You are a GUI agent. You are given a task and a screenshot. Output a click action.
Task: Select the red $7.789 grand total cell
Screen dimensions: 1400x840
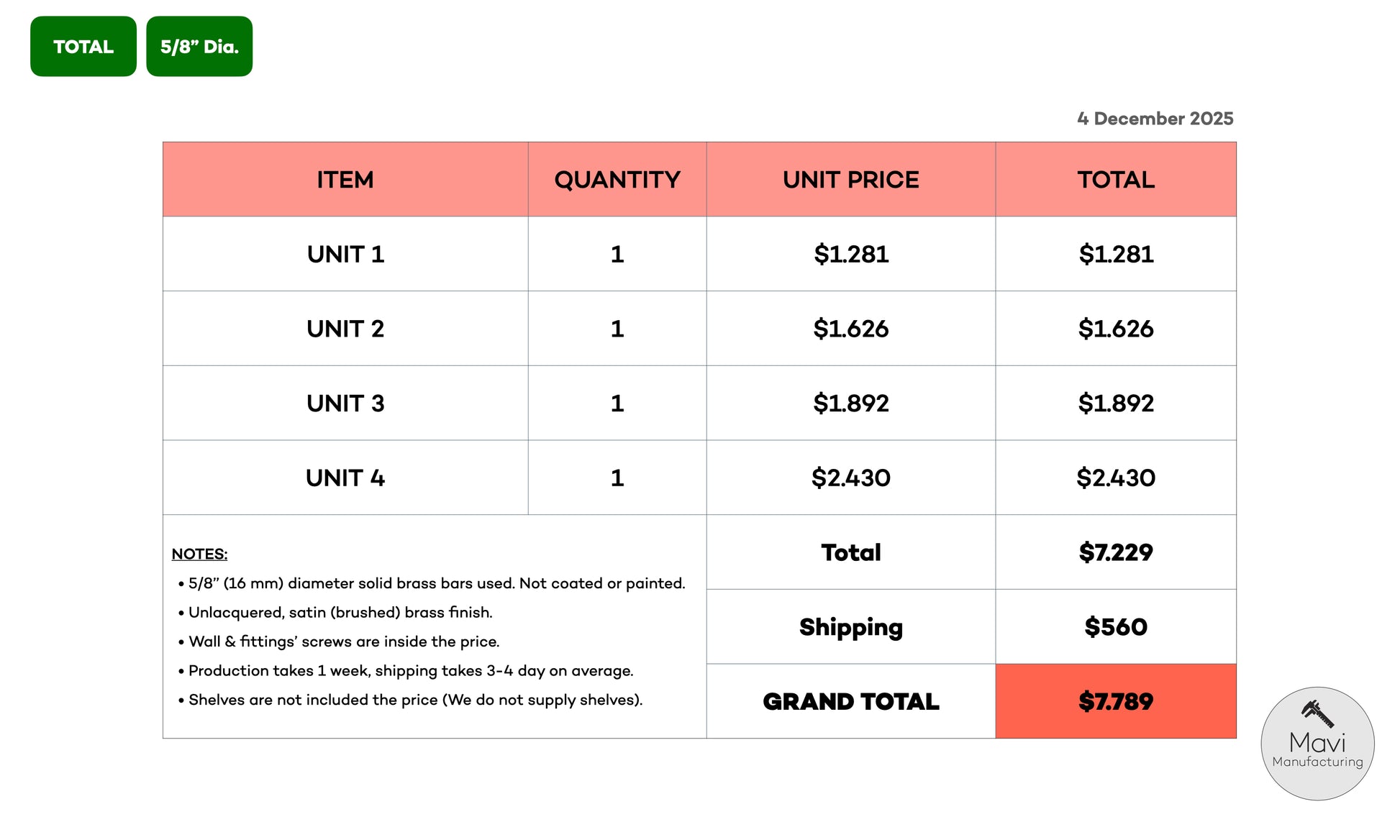tap(1115, 701)
